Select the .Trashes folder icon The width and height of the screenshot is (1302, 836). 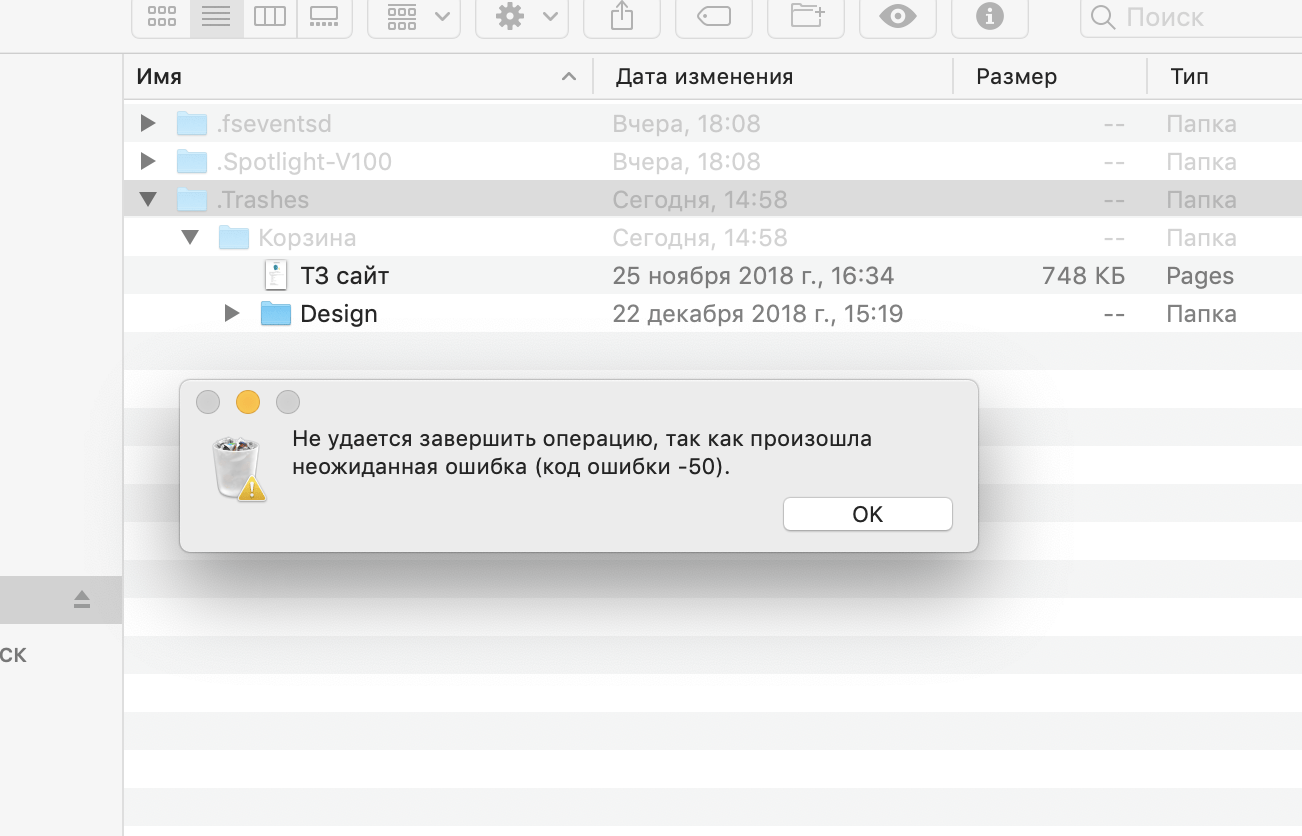click(191, 200)
